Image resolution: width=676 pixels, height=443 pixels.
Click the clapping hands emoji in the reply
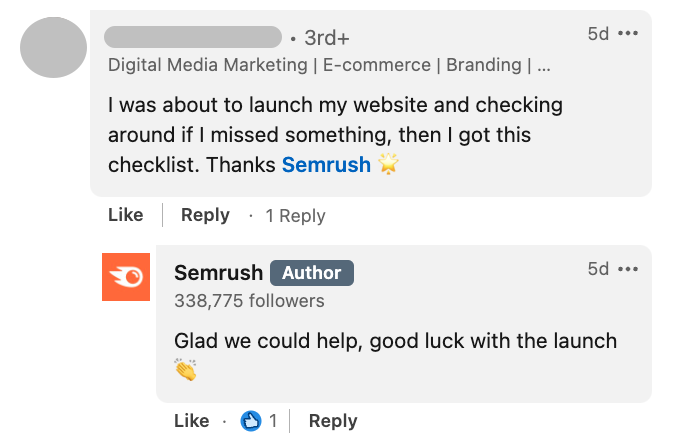(186, 370)
